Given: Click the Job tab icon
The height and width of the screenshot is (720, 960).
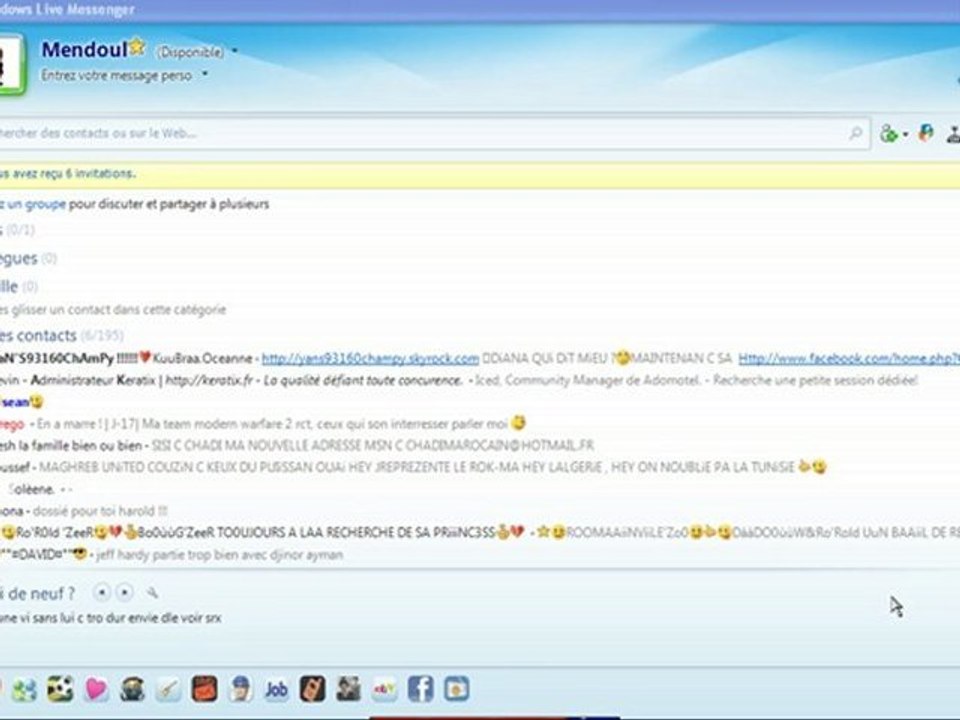Looking at the screenshot, I should tap(276, 690).
